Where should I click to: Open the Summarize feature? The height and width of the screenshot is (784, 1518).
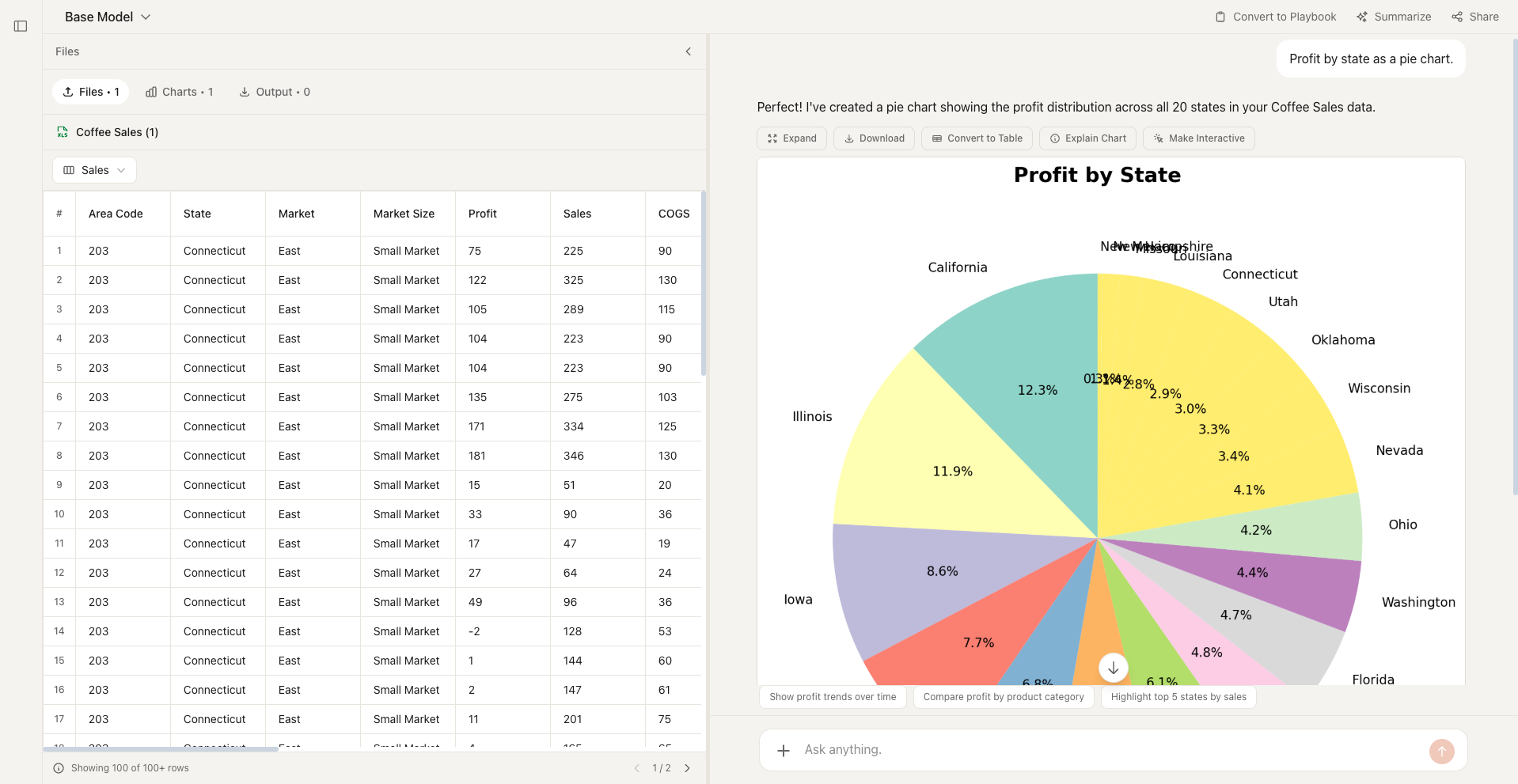(1393, 16)
